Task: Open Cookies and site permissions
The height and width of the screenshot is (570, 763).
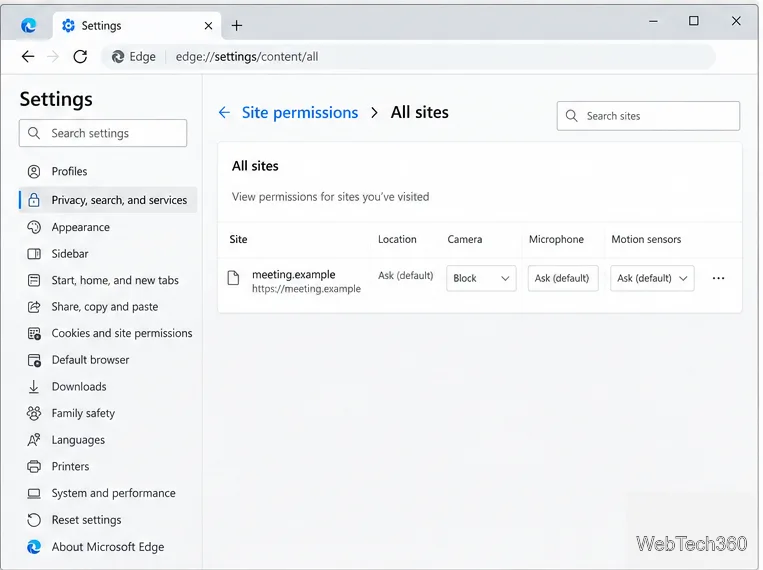Action: click(x=108, y=333)
